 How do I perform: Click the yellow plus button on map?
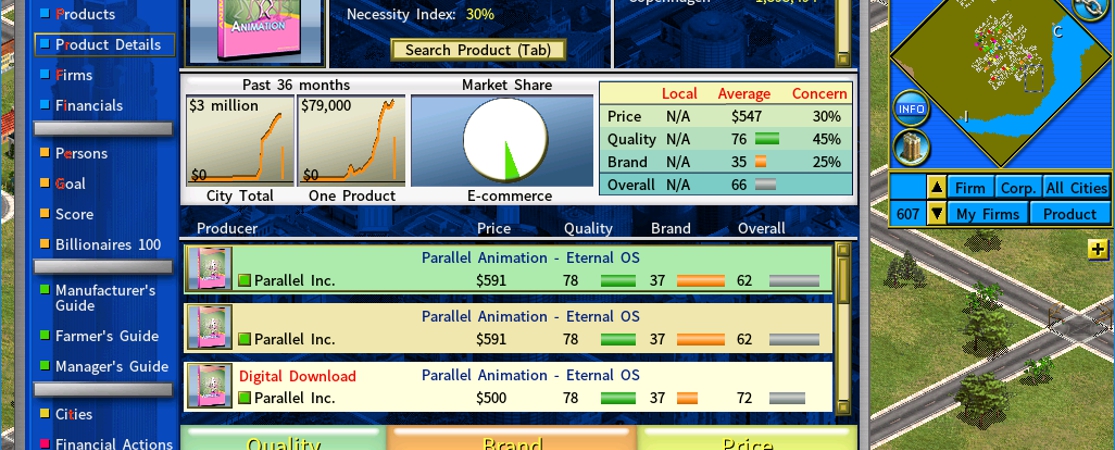(1098, 249)
